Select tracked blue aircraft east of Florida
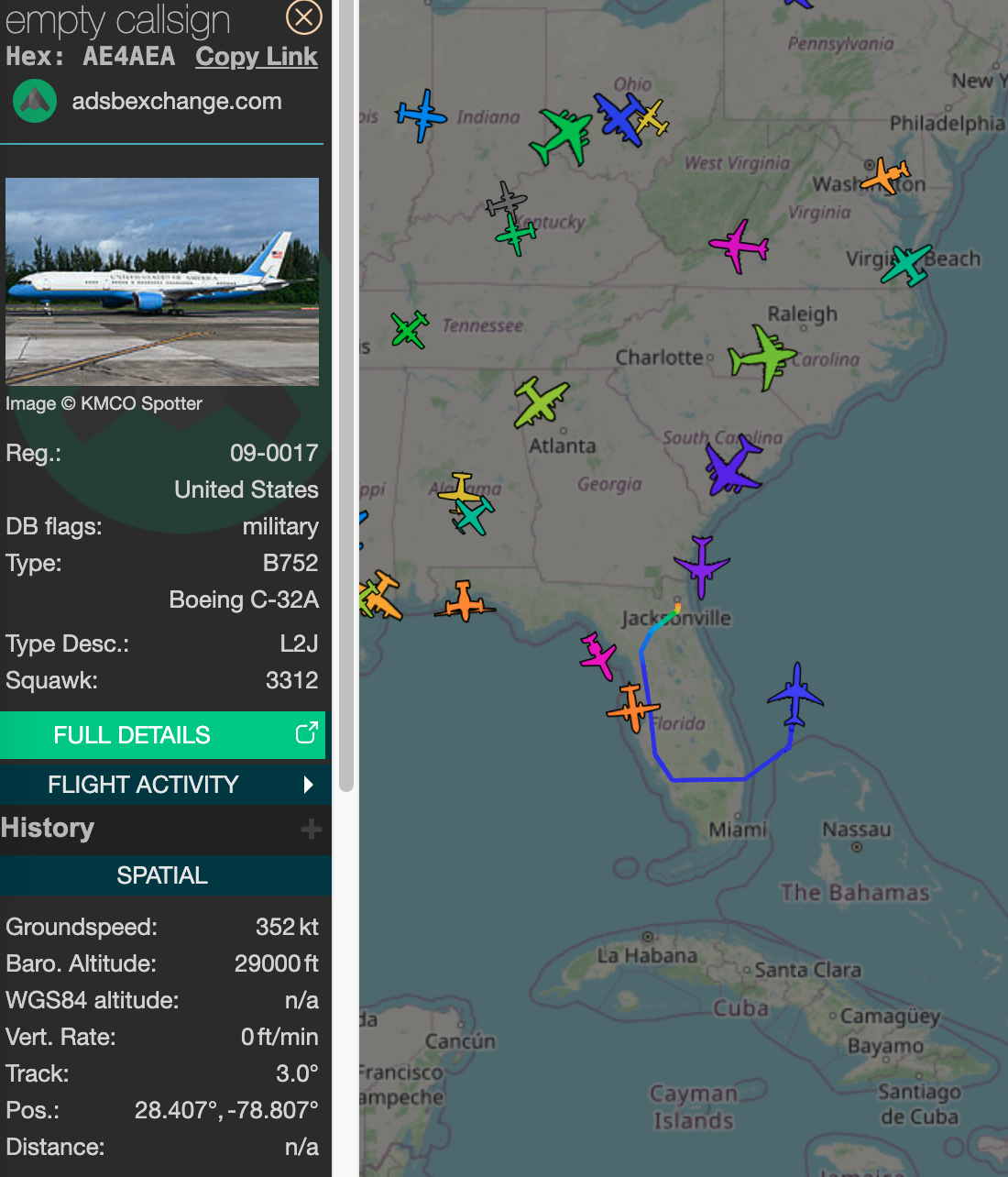 (x=795, y=695)
